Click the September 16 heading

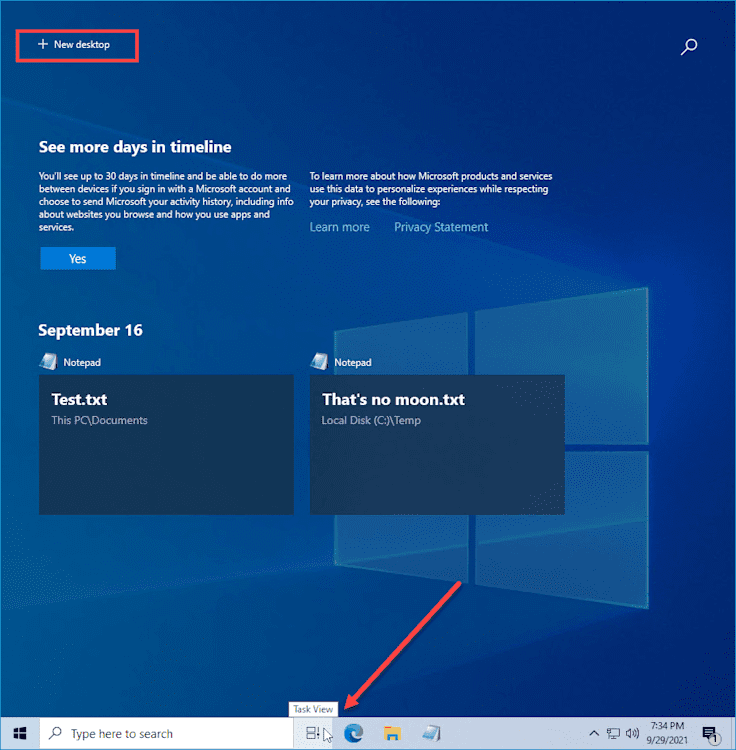90,331
